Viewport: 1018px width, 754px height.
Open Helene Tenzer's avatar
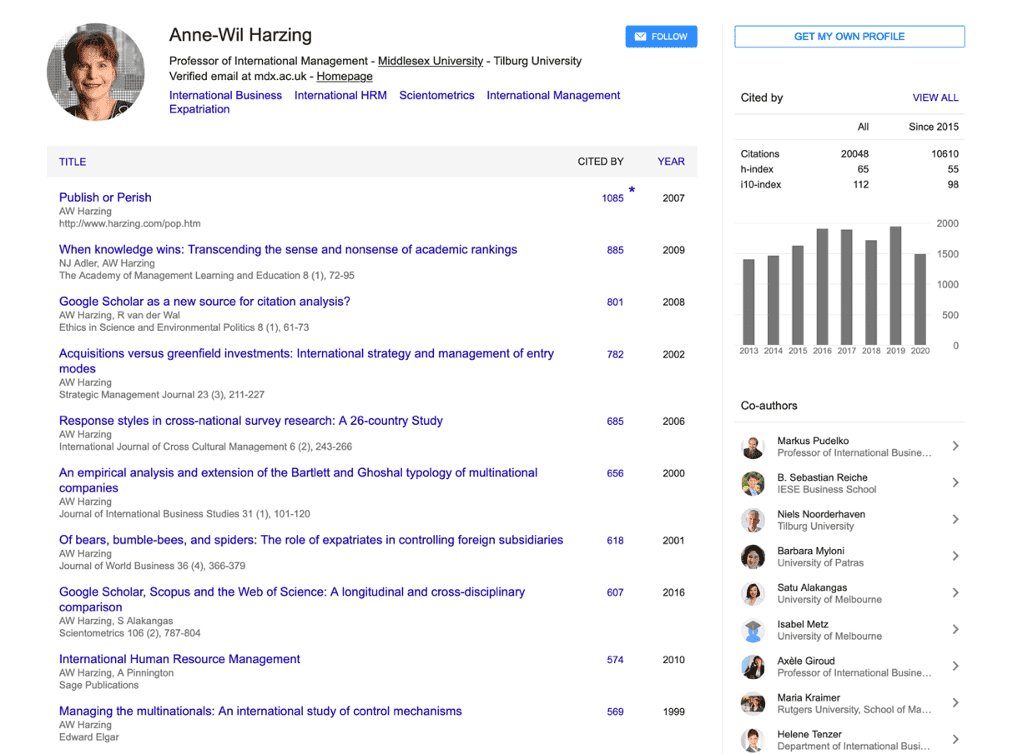[x=753, y=740]
